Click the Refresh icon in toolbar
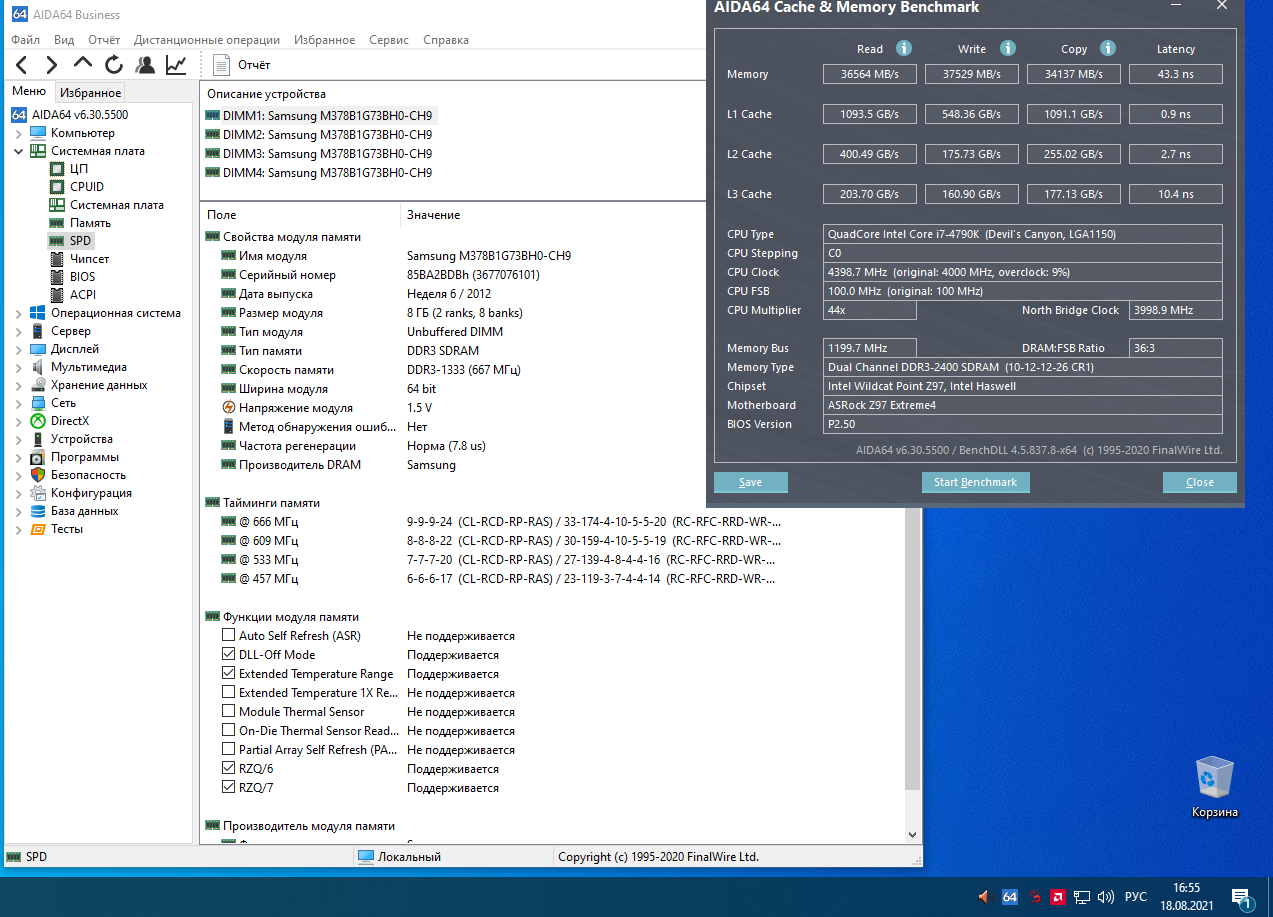The width and height of the screenshot is (1273, 917). 114,65
